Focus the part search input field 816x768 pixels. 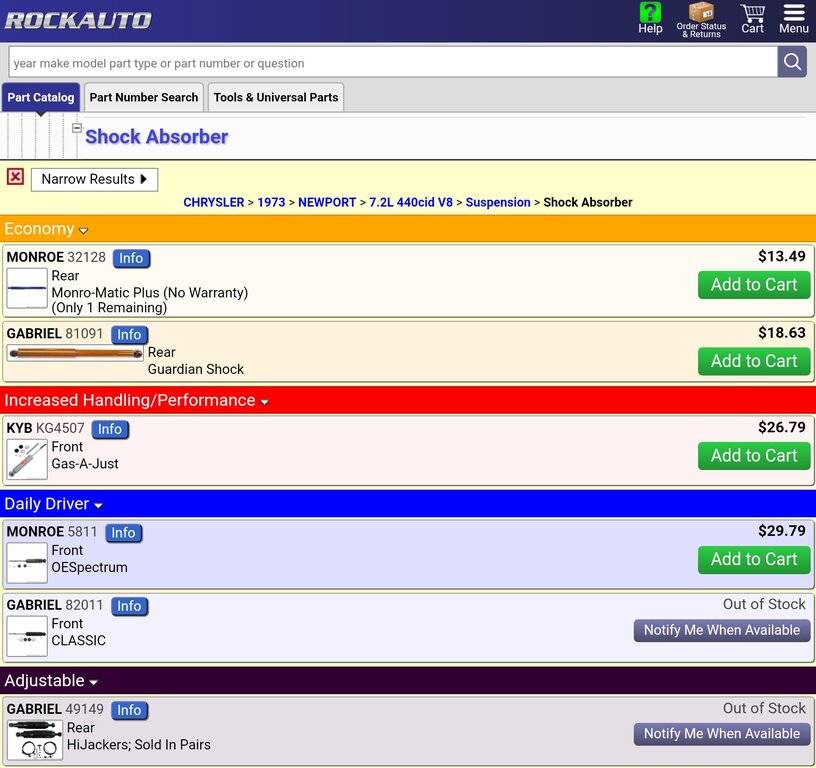click(x=392, y=63)
